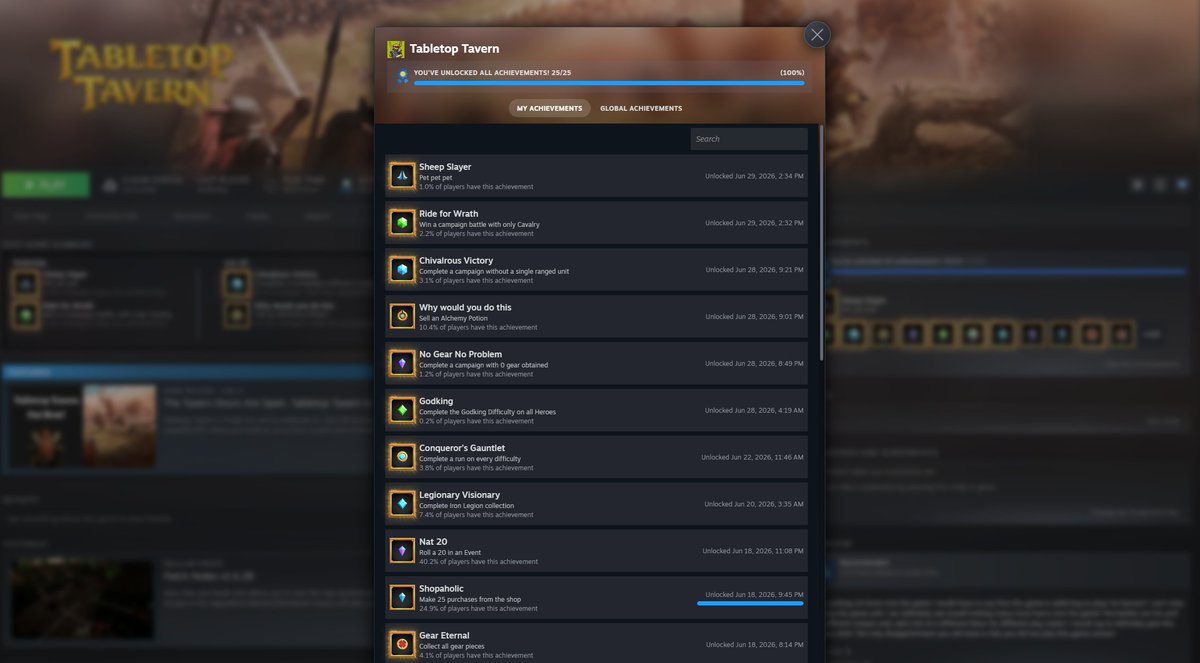Switch to My Achievements tab

(x=549, y=108)
